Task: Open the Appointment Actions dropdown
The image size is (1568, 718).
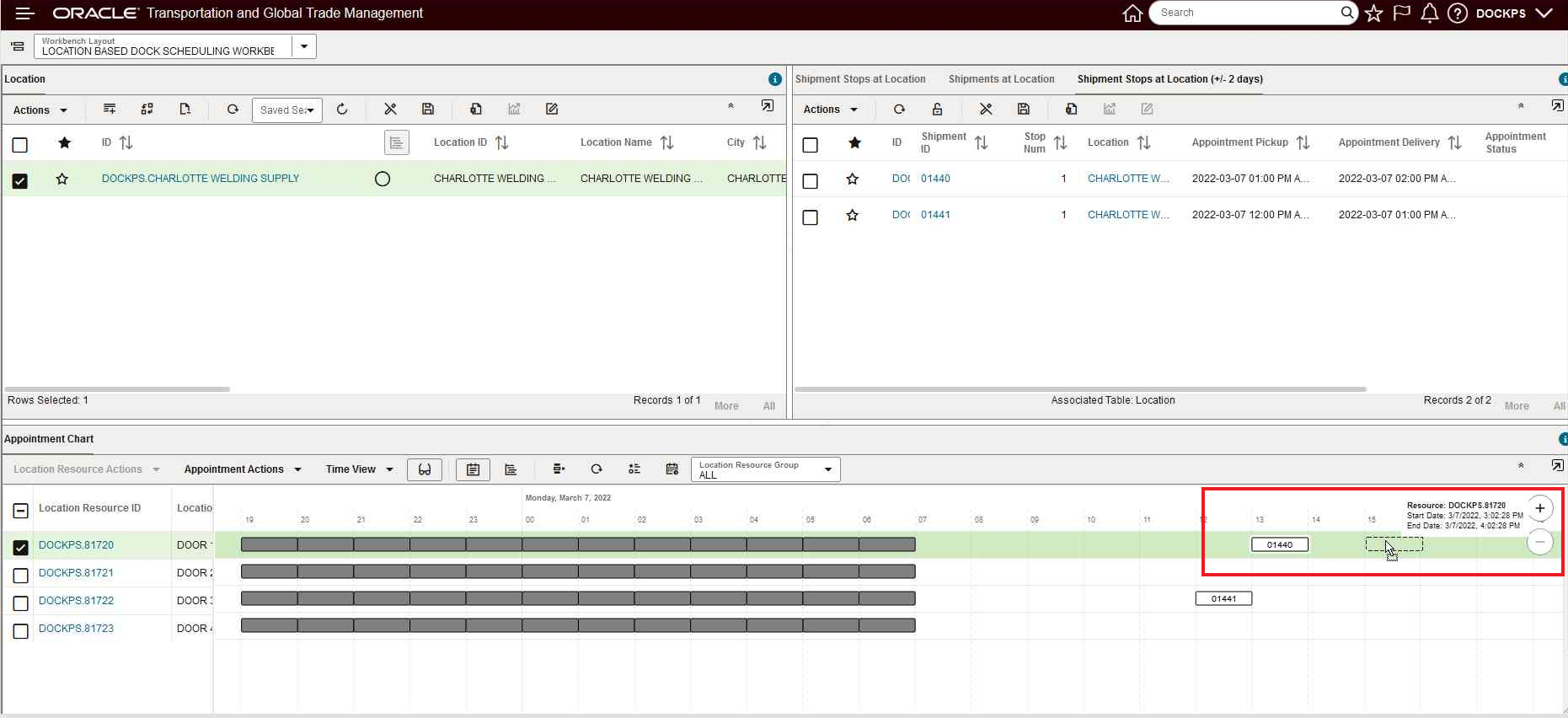Action: coord(243,469)
